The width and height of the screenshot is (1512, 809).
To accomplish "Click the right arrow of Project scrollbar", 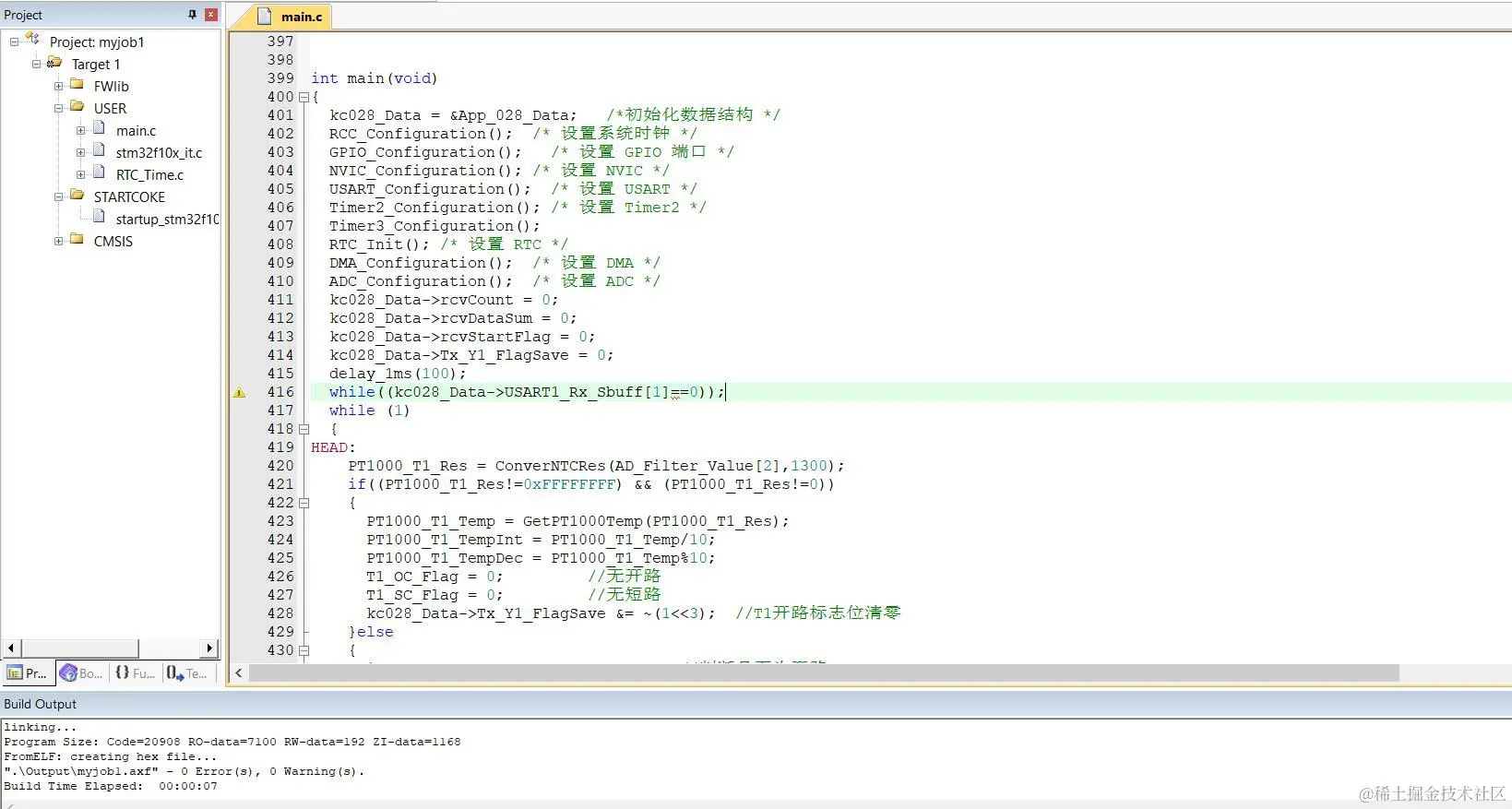I will [x=209, y=648].
